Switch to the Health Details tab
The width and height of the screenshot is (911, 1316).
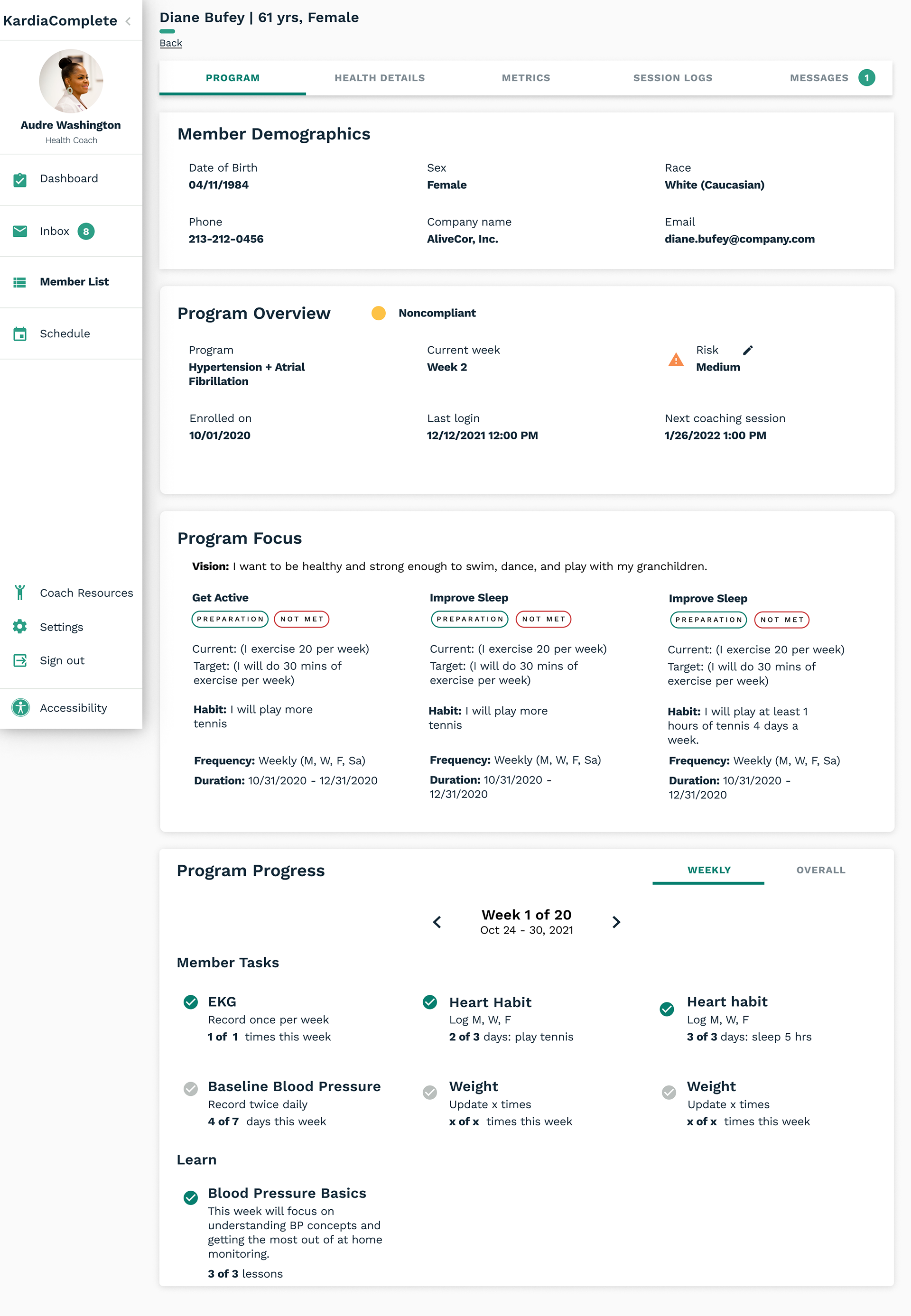pyautogui.click(x=380, y=78)
